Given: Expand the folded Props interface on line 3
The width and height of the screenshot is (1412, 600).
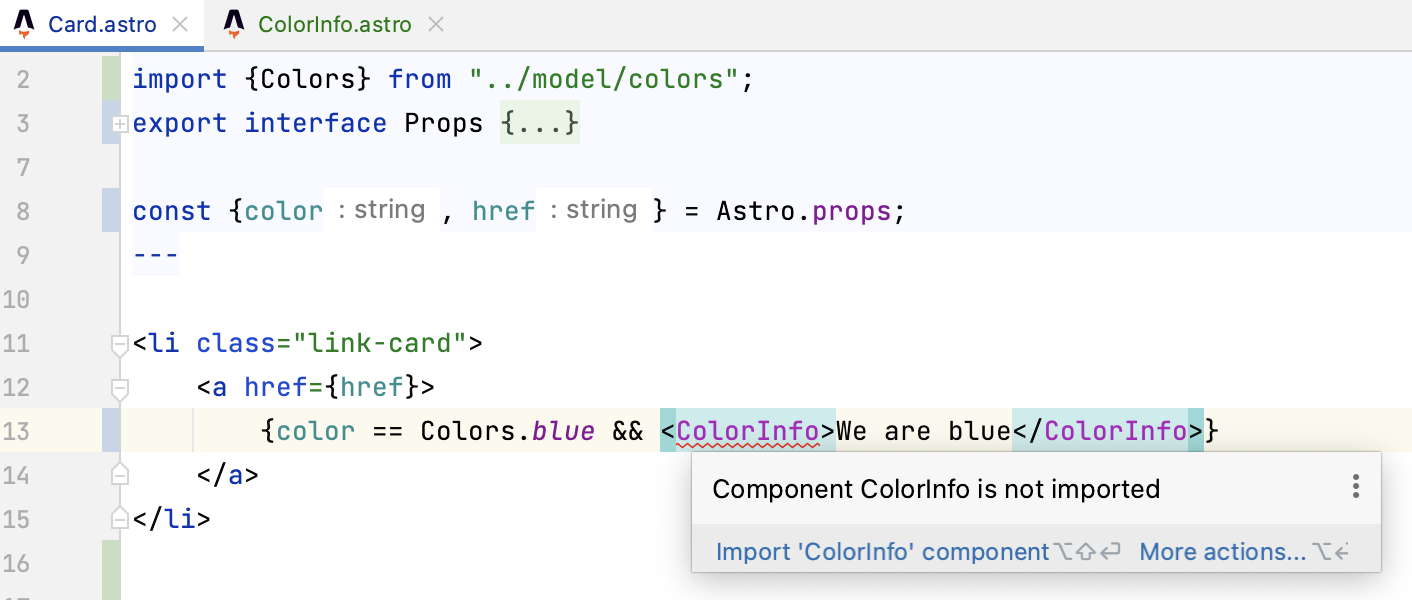Looking at the screenshot, I should coord(120,124).
